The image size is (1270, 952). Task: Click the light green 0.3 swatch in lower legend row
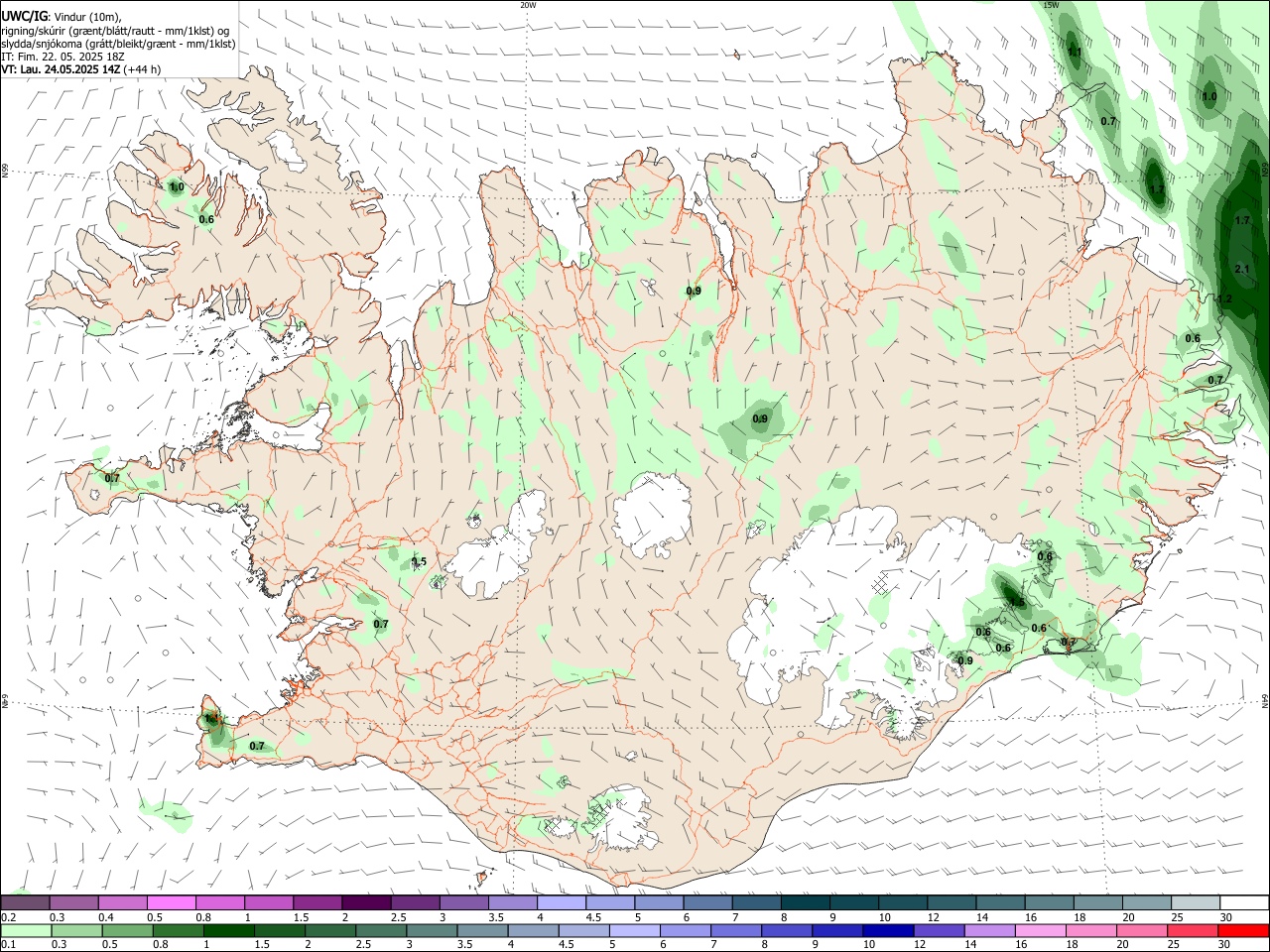pyautogui.click(x=75, y=931)
